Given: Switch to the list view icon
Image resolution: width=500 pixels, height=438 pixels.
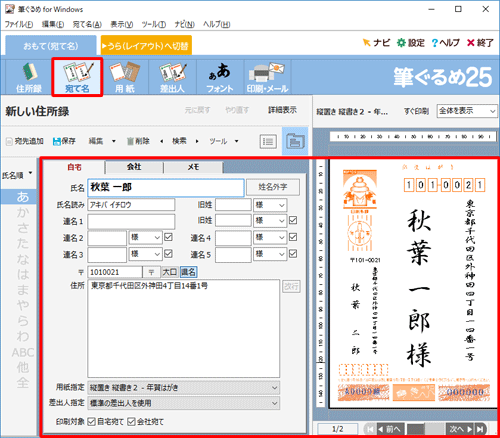Looking at the screenshot, I should pyautogui.click(x=268, y=141).
